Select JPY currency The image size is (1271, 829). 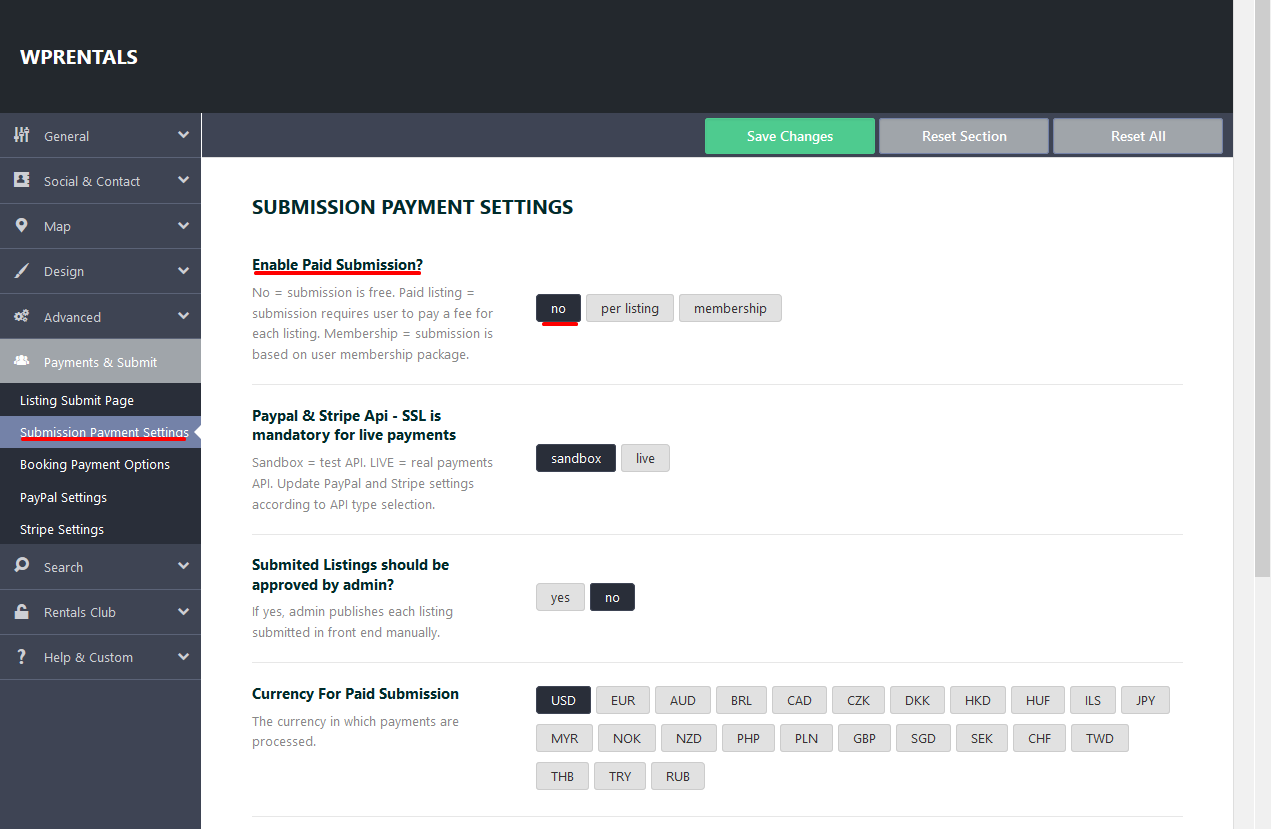[x=1146, y=700]
